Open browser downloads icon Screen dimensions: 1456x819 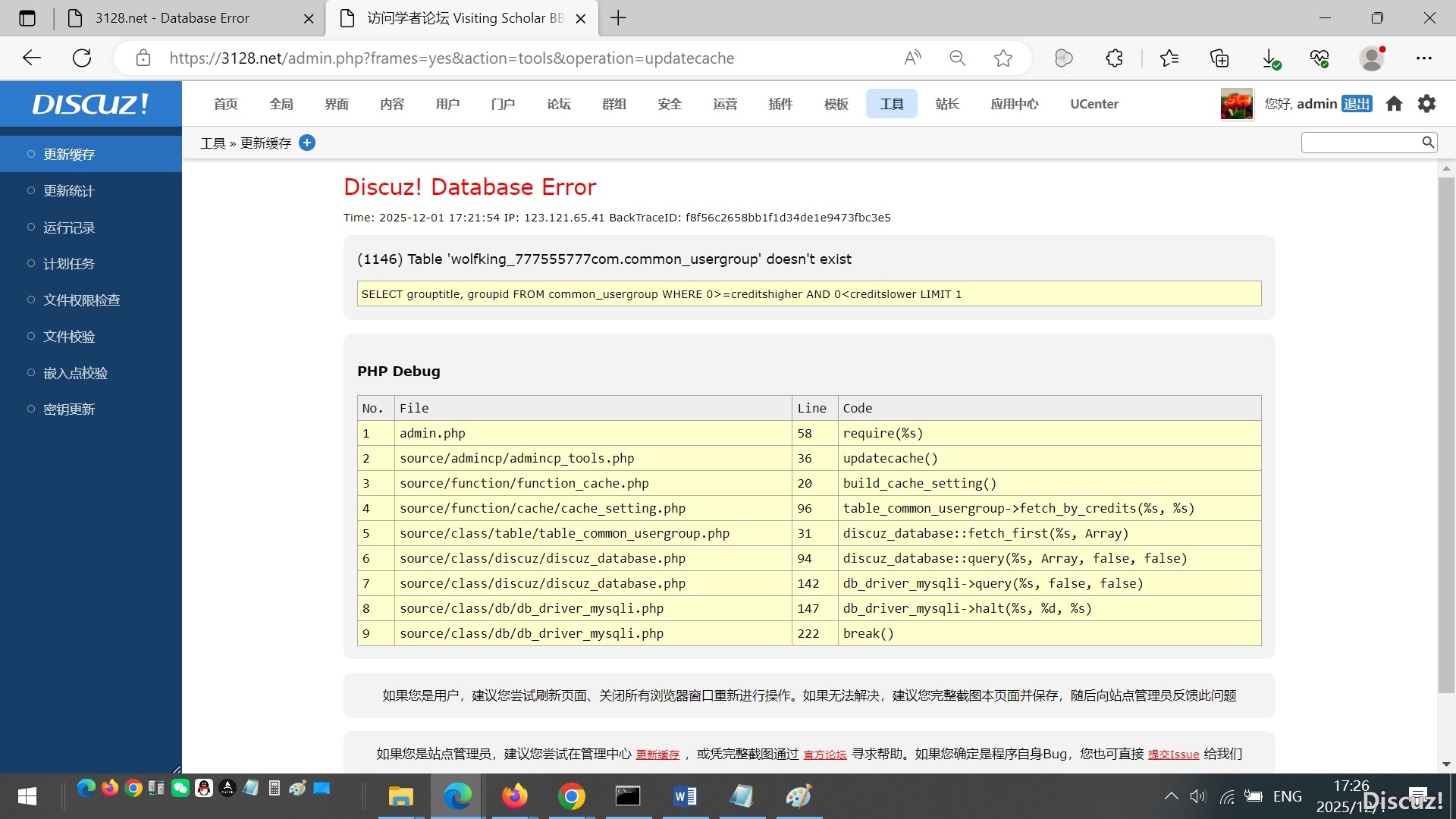coord(1270,58)
